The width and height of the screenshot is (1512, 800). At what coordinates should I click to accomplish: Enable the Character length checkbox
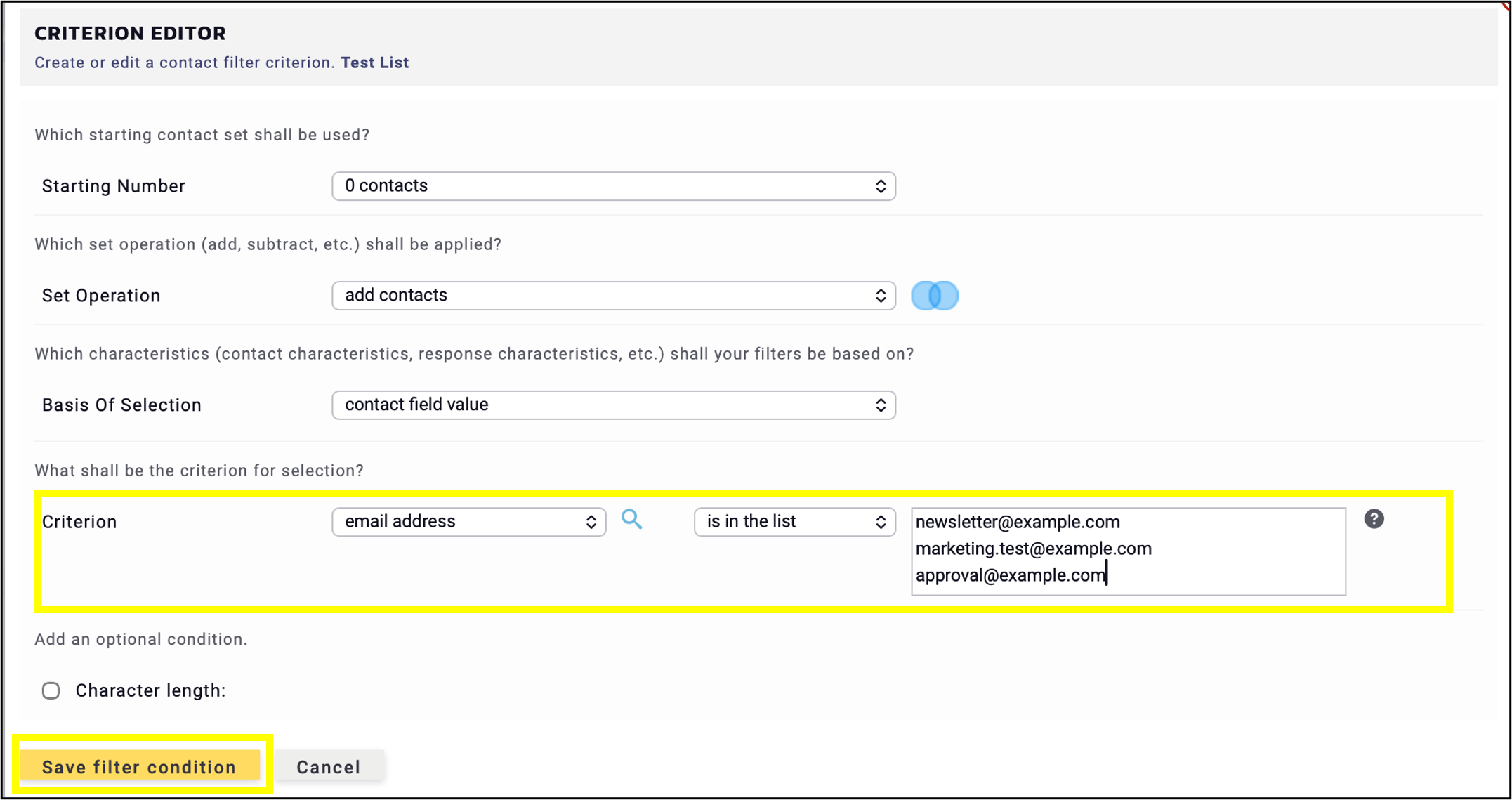(x=51, y=690)
